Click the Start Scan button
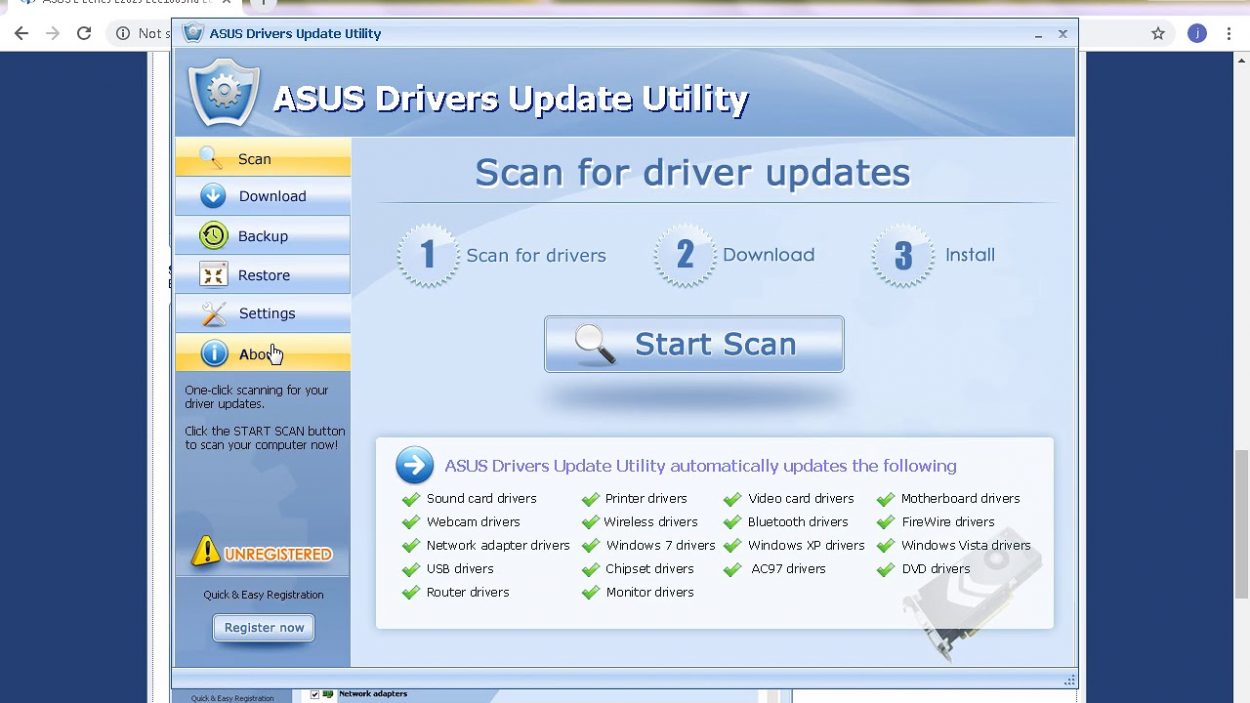1250x703 pixels. (x=694, y=344)
